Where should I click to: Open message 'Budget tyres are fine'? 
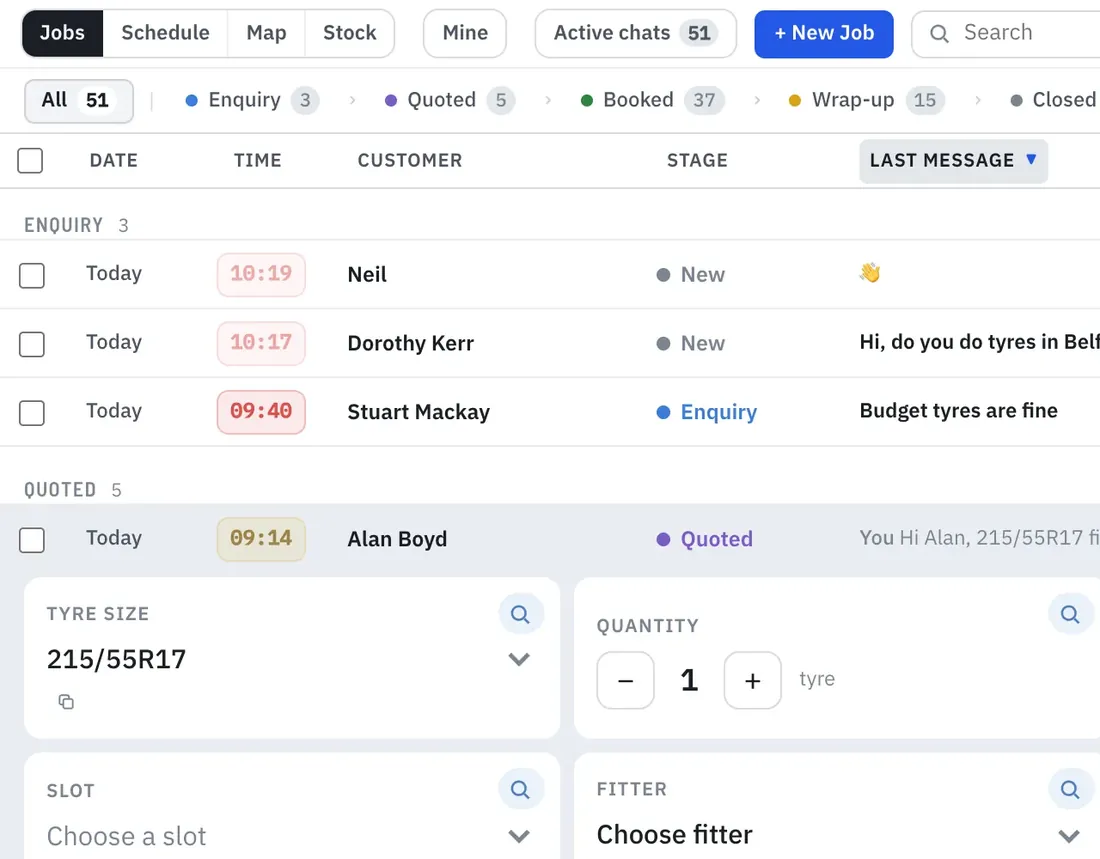(x=958, y=411)
